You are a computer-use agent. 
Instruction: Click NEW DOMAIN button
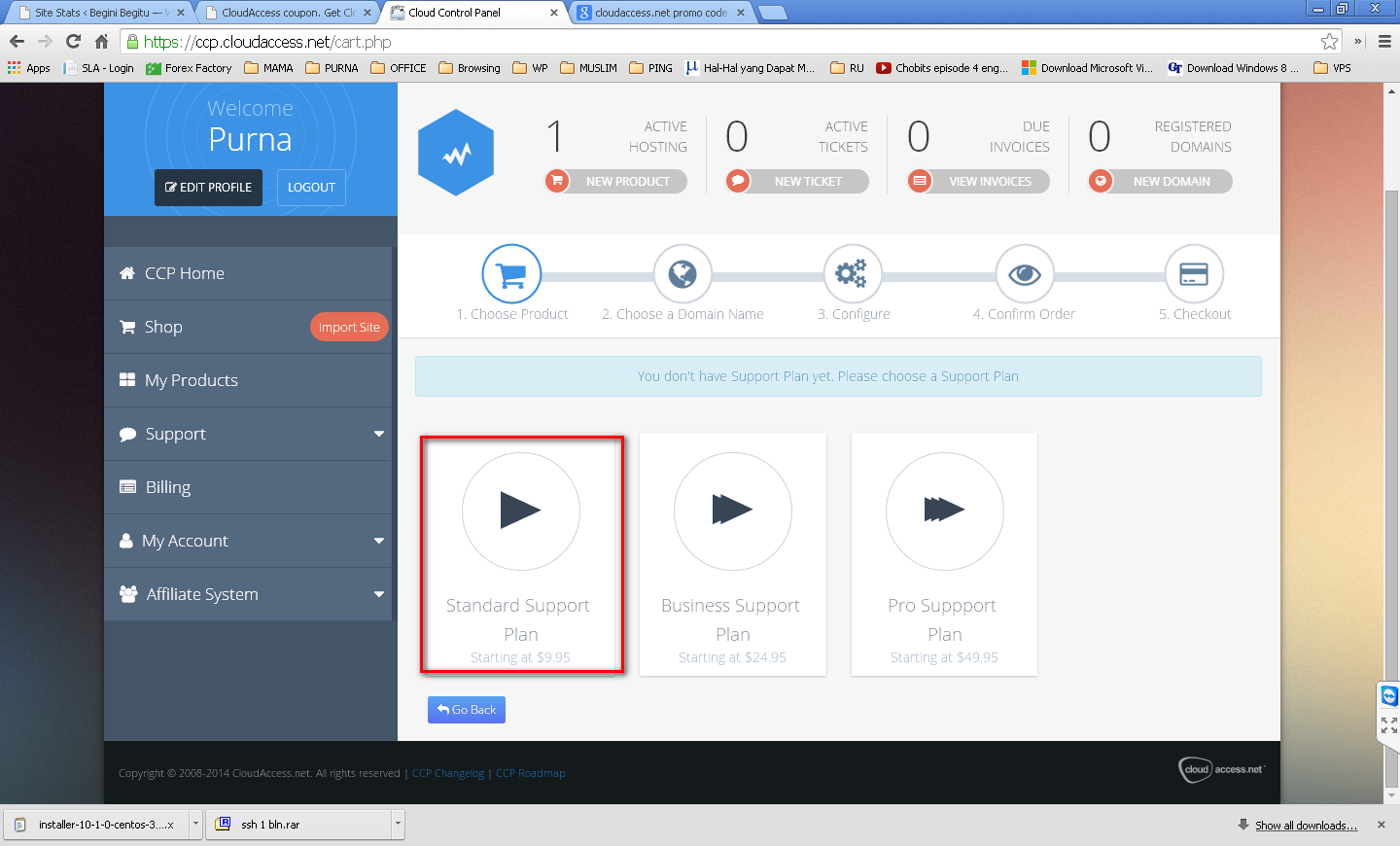click(1160, 181)
